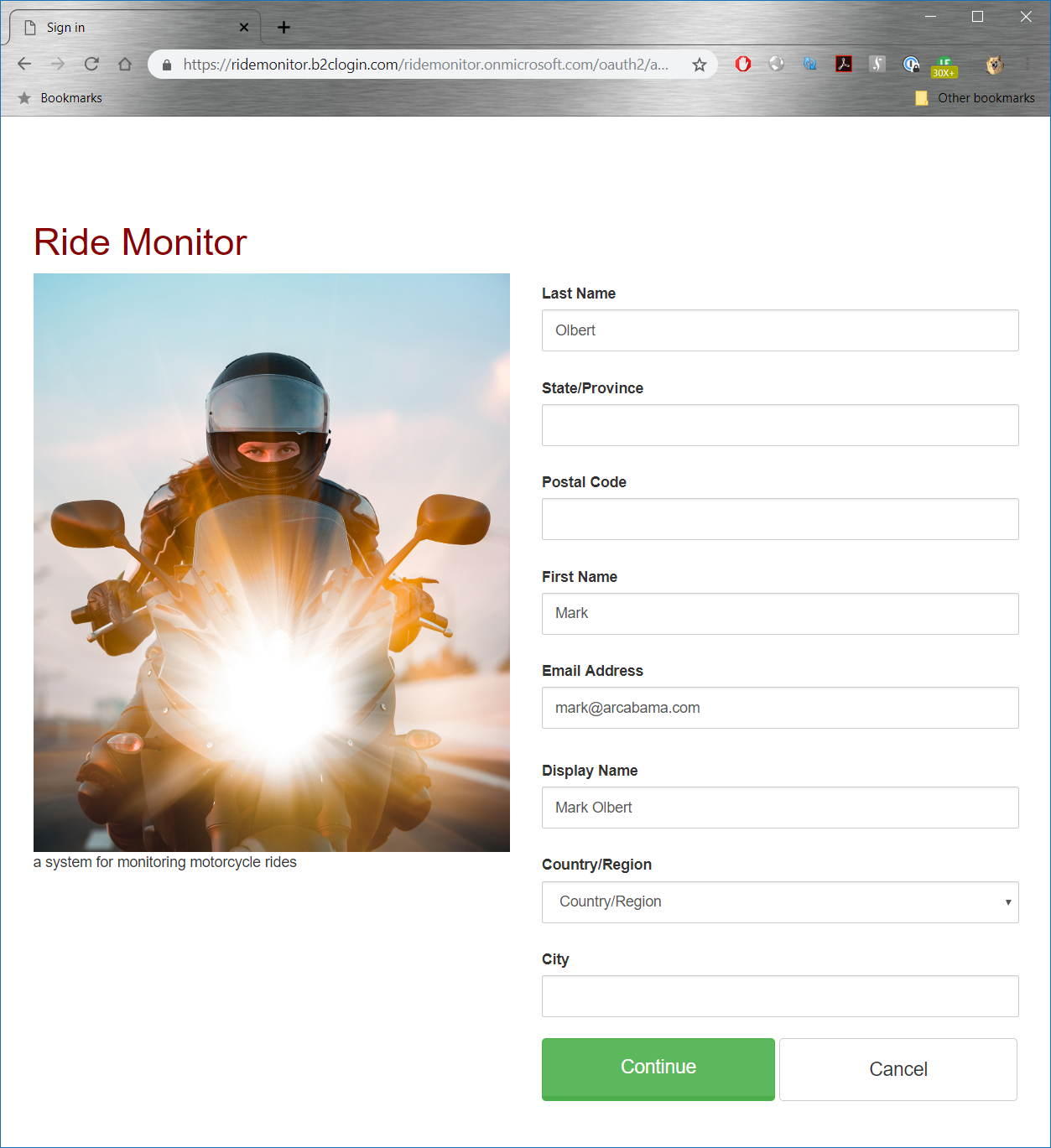Viewport: 1051px width, 1148px height.
Task: Open the dog avatar profile
Action: coord(995,65)
